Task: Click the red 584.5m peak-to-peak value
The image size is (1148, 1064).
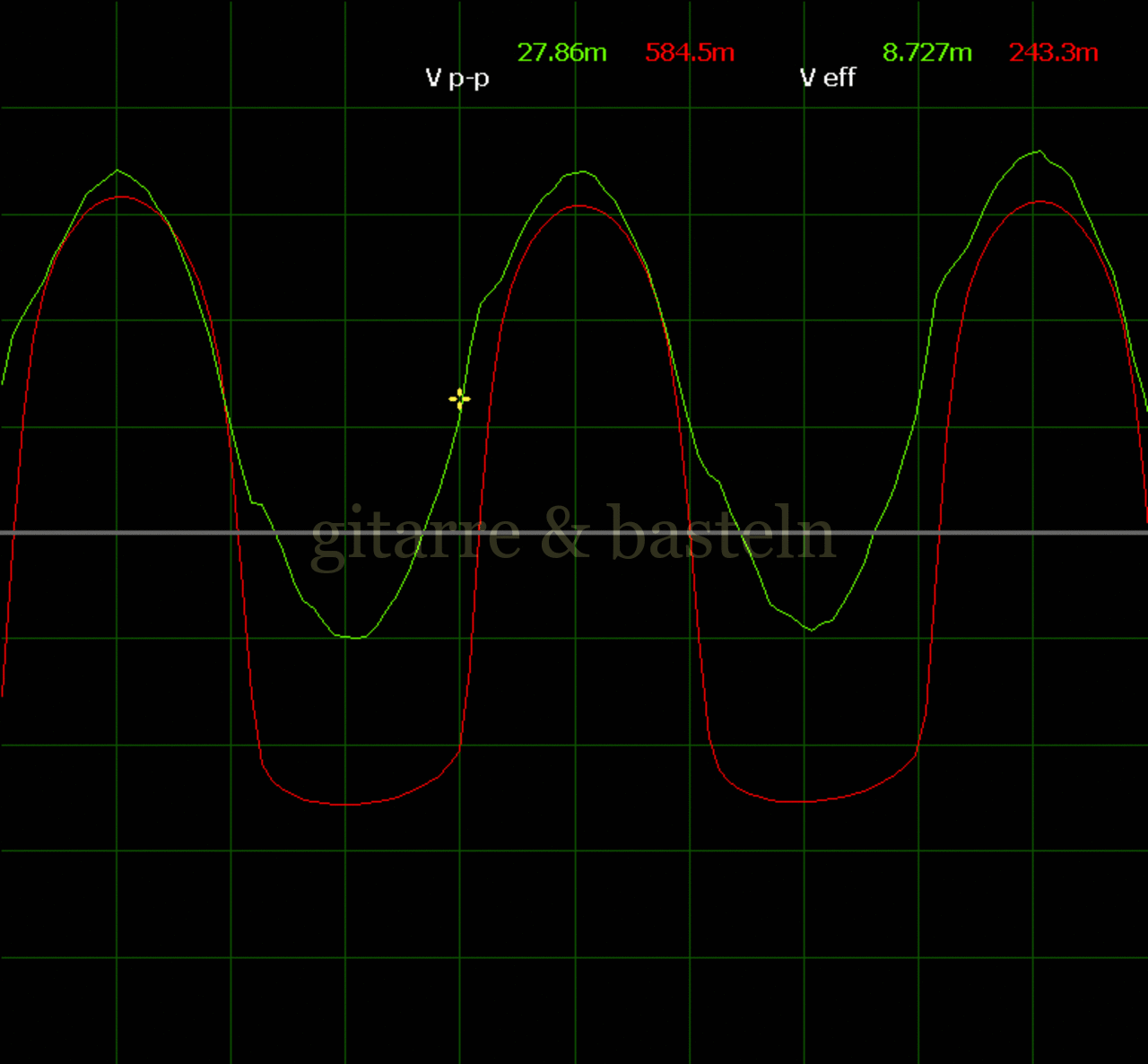Action: (690, 53)
